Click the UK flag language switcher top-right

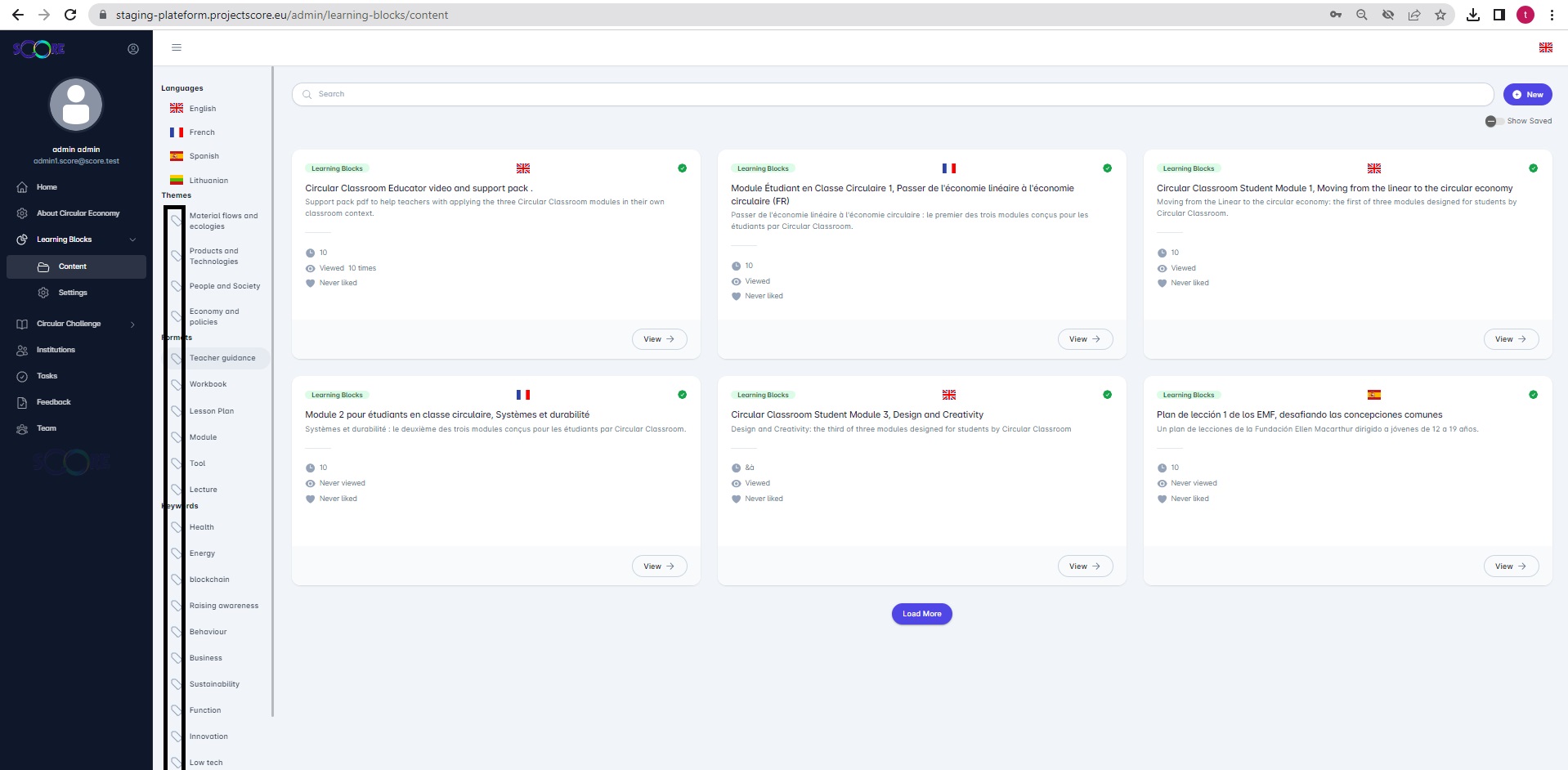pyautogui.click(x=1545, y=47)
